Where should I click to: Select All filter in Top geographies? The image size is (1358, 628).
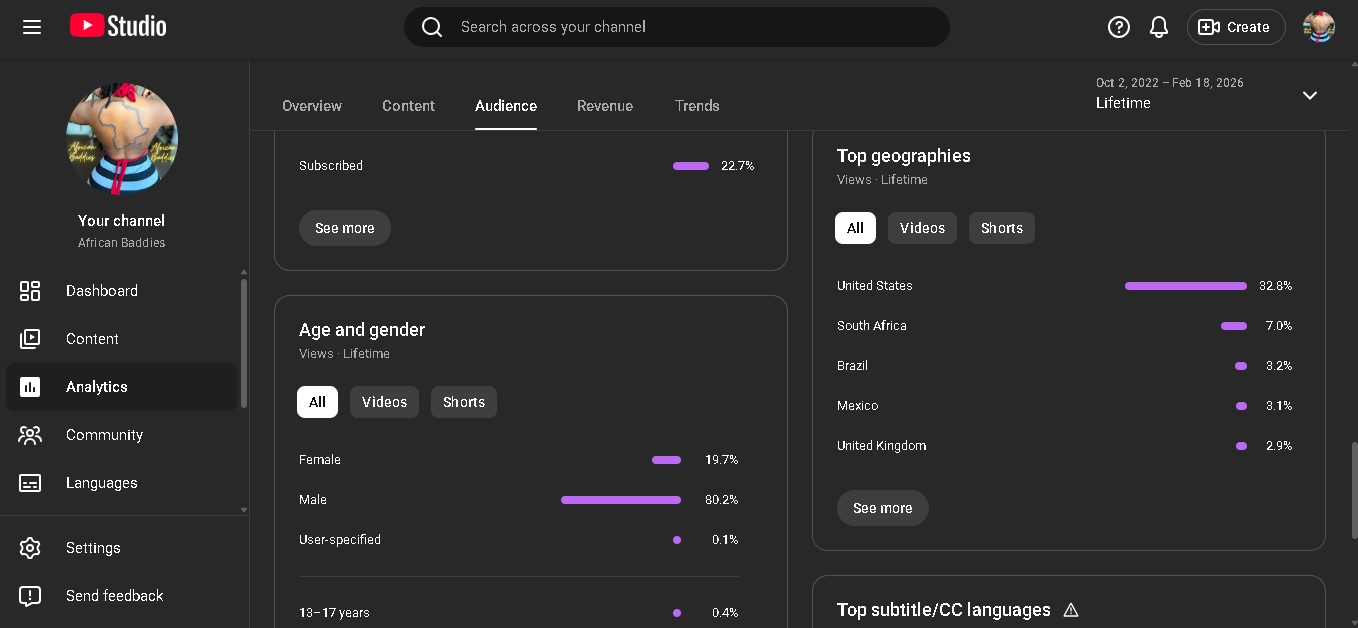(x=855, y=228)
